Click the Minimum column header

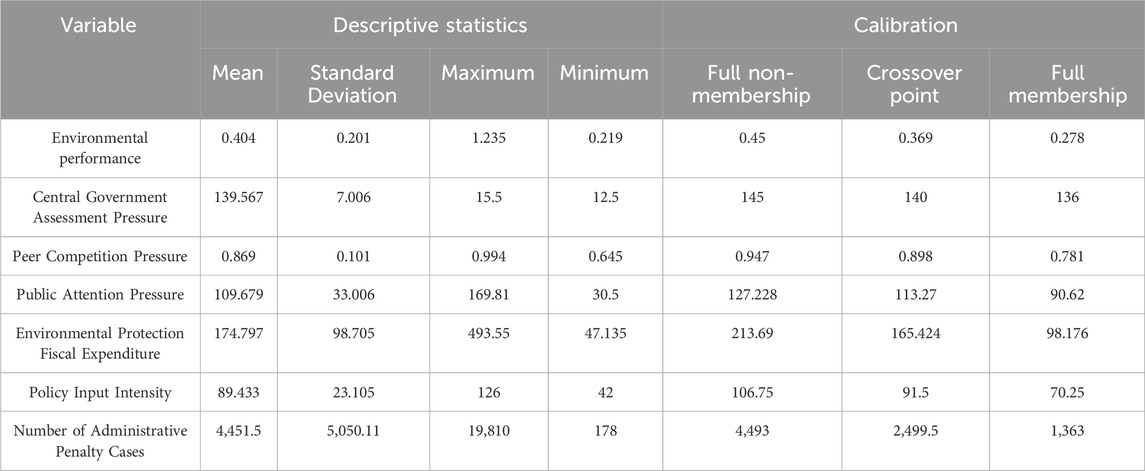click(604, 73)
